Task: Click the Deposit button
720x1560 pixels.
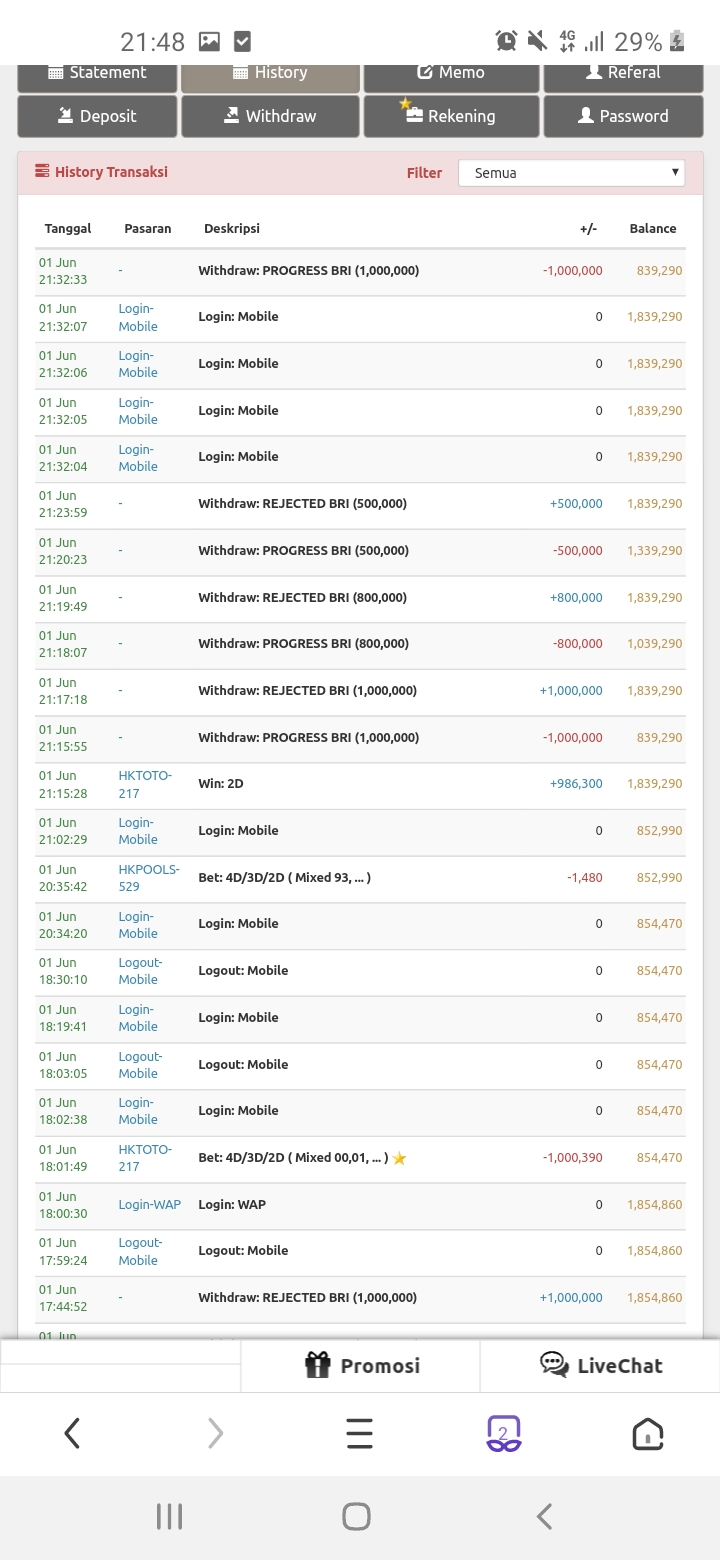Action: click(97, 116)
